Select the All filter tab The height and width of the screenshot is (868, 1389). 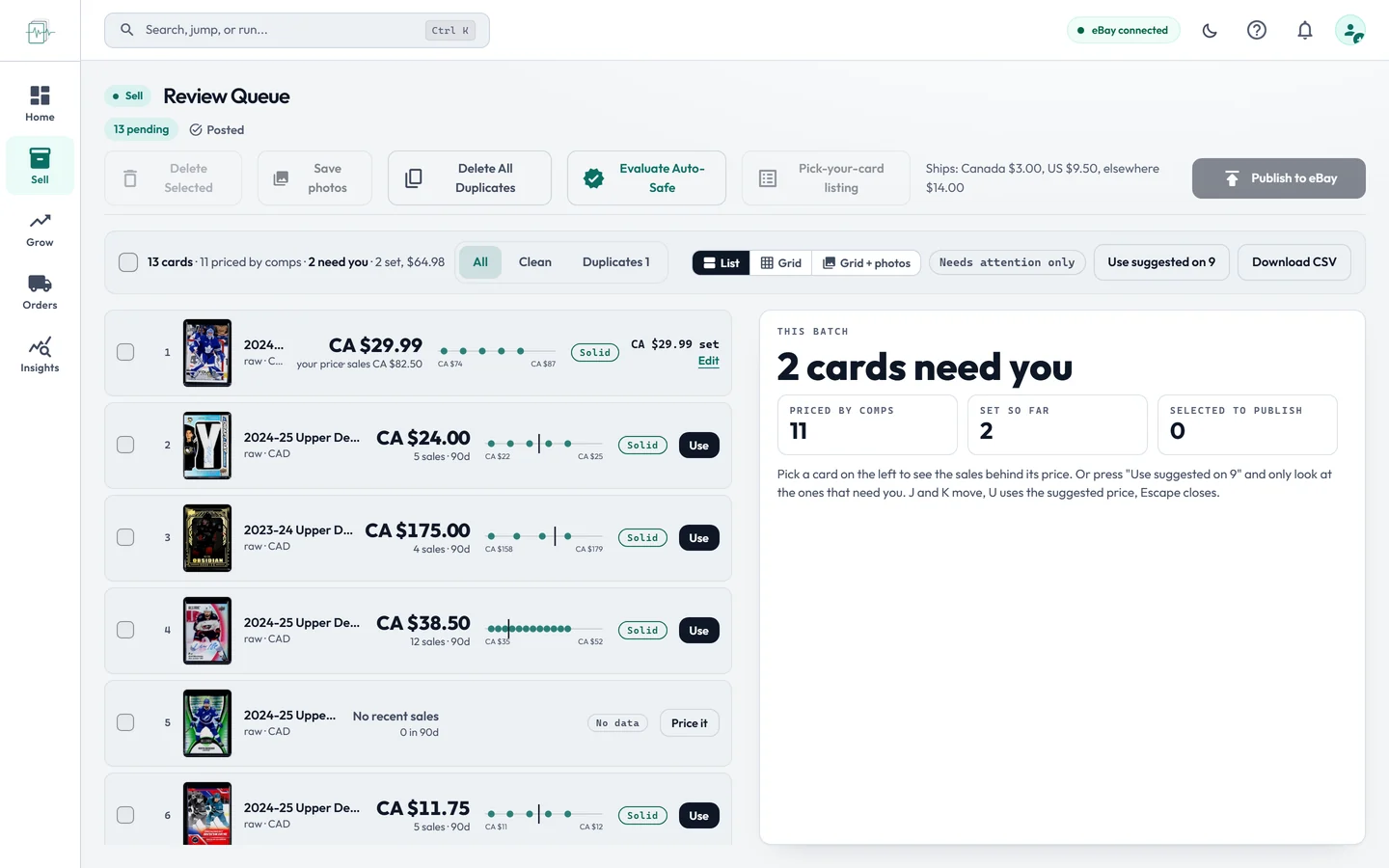[480, 262]
